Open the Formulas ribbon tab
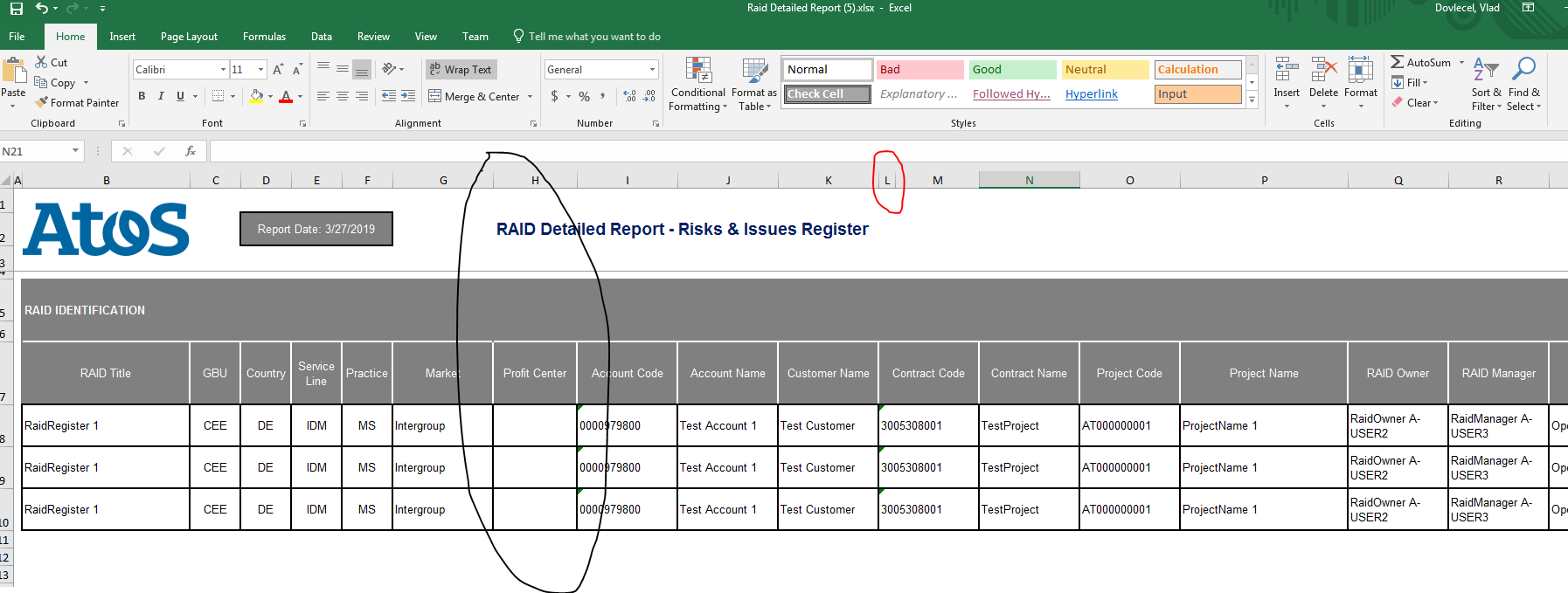 (x=264, y=37)
